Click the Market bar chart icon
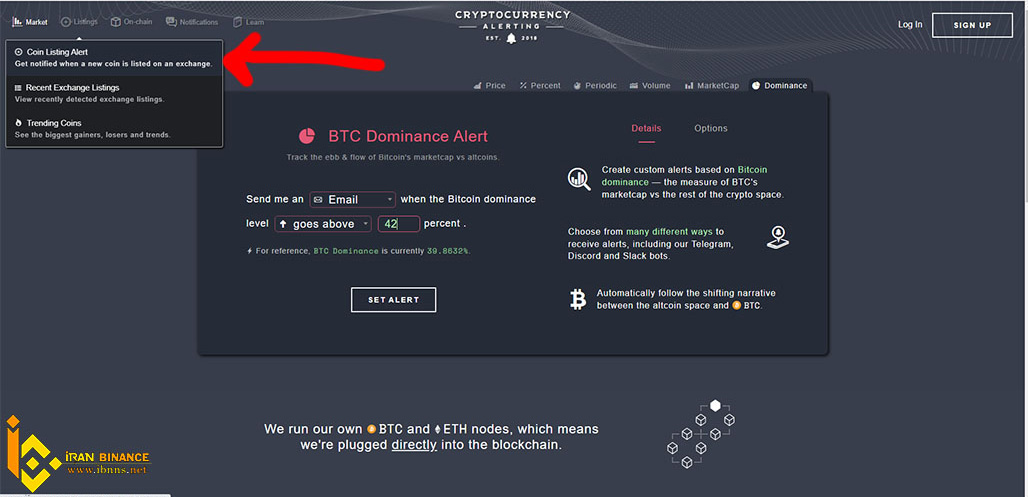Image resolution: width=1028 pixels, height=497 pixels. coord(17,22)
